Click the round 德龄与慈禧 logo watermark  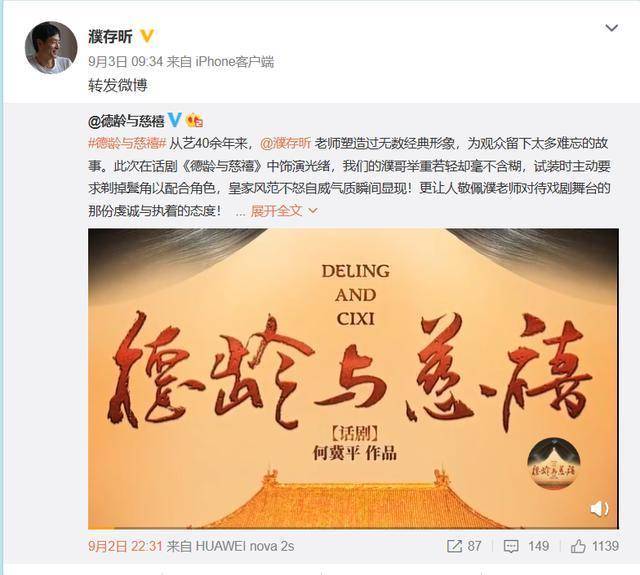pyautogui.click(x=553, y=464)
